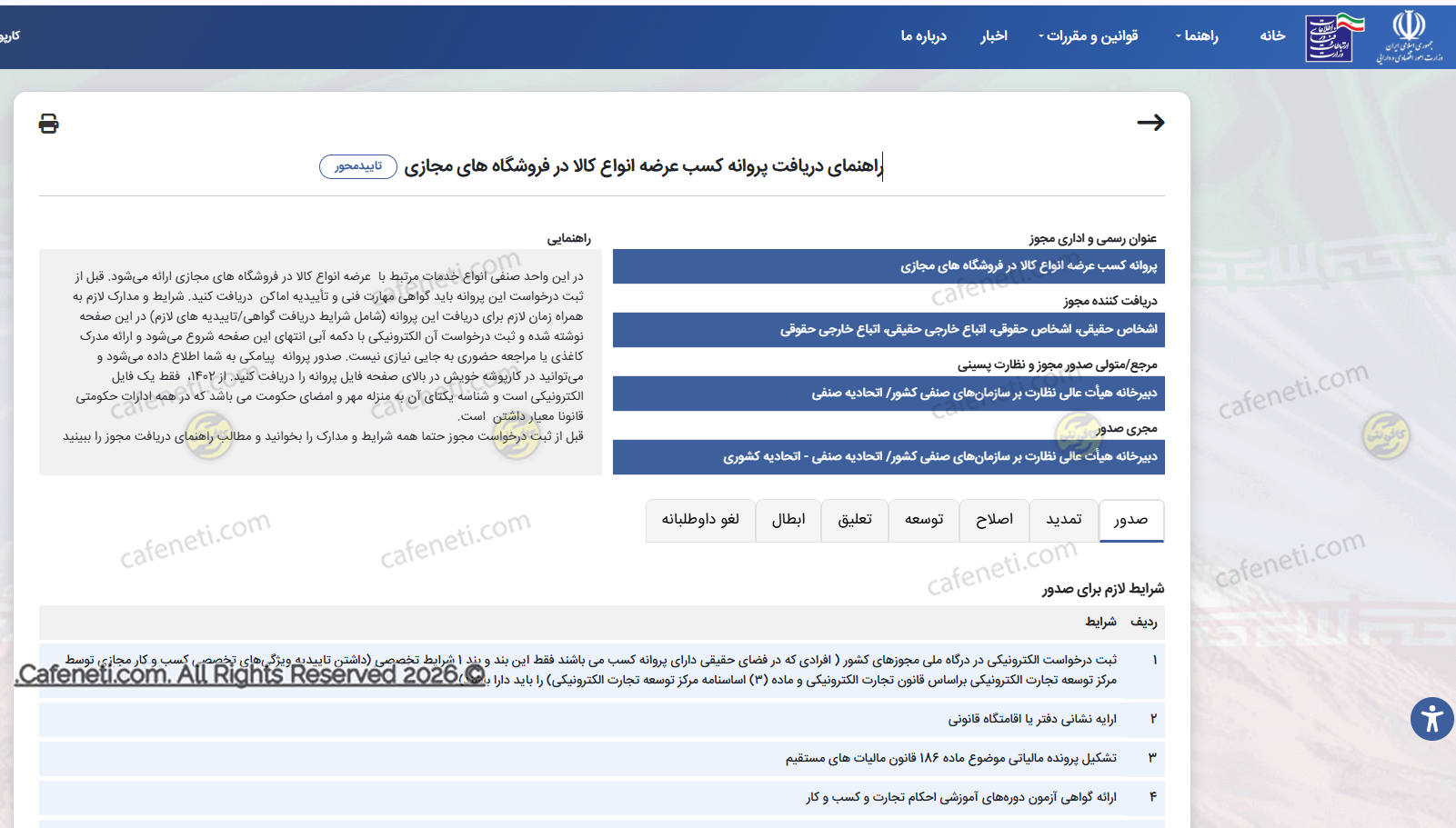Viewport: 1456px width, 828px height.
Task: Switch to the اصلاح tab
Action: [x=994, y=520]
